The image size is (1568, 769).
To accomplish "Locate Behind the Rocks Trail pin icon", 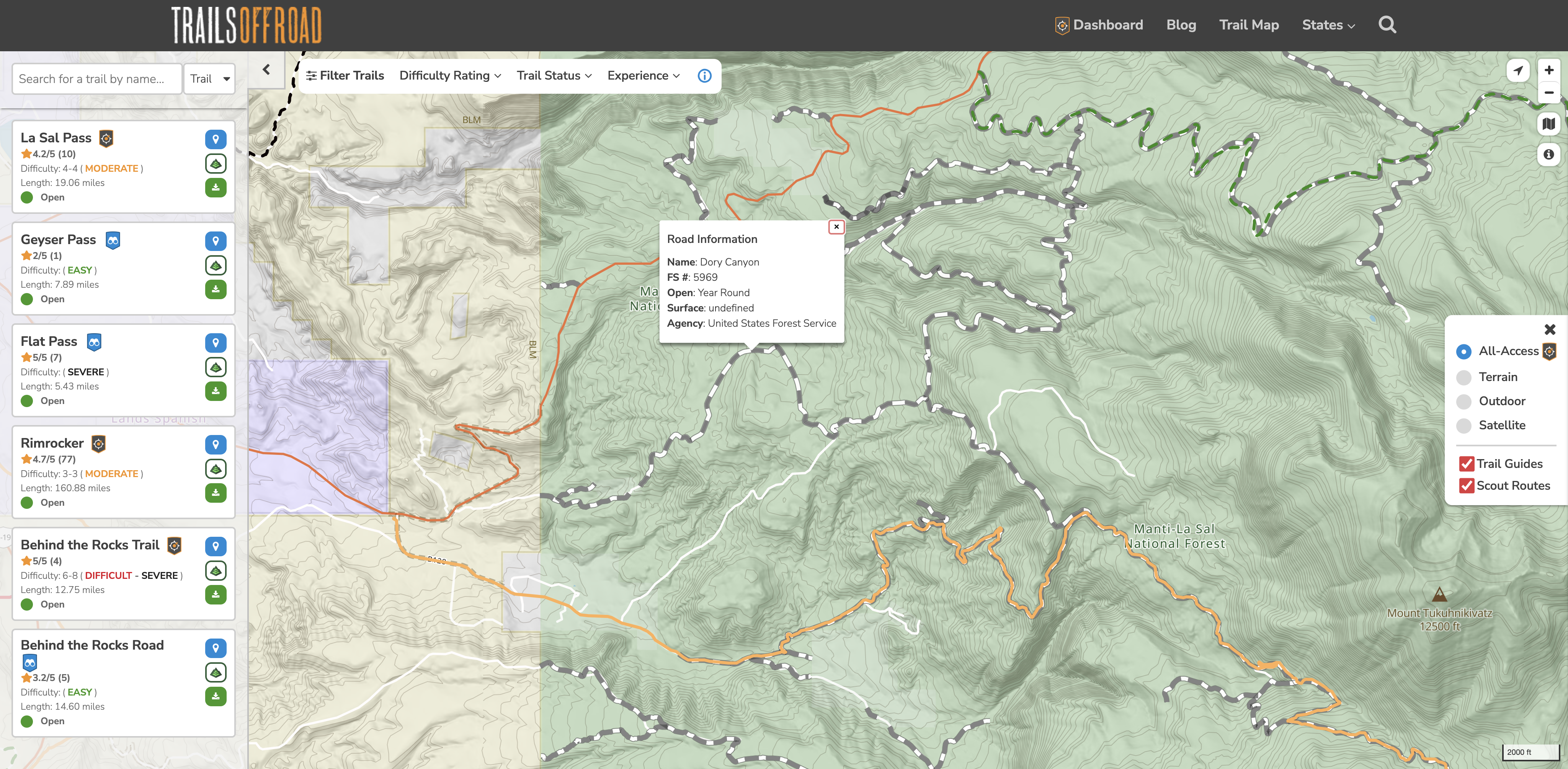I will point(216,546).
